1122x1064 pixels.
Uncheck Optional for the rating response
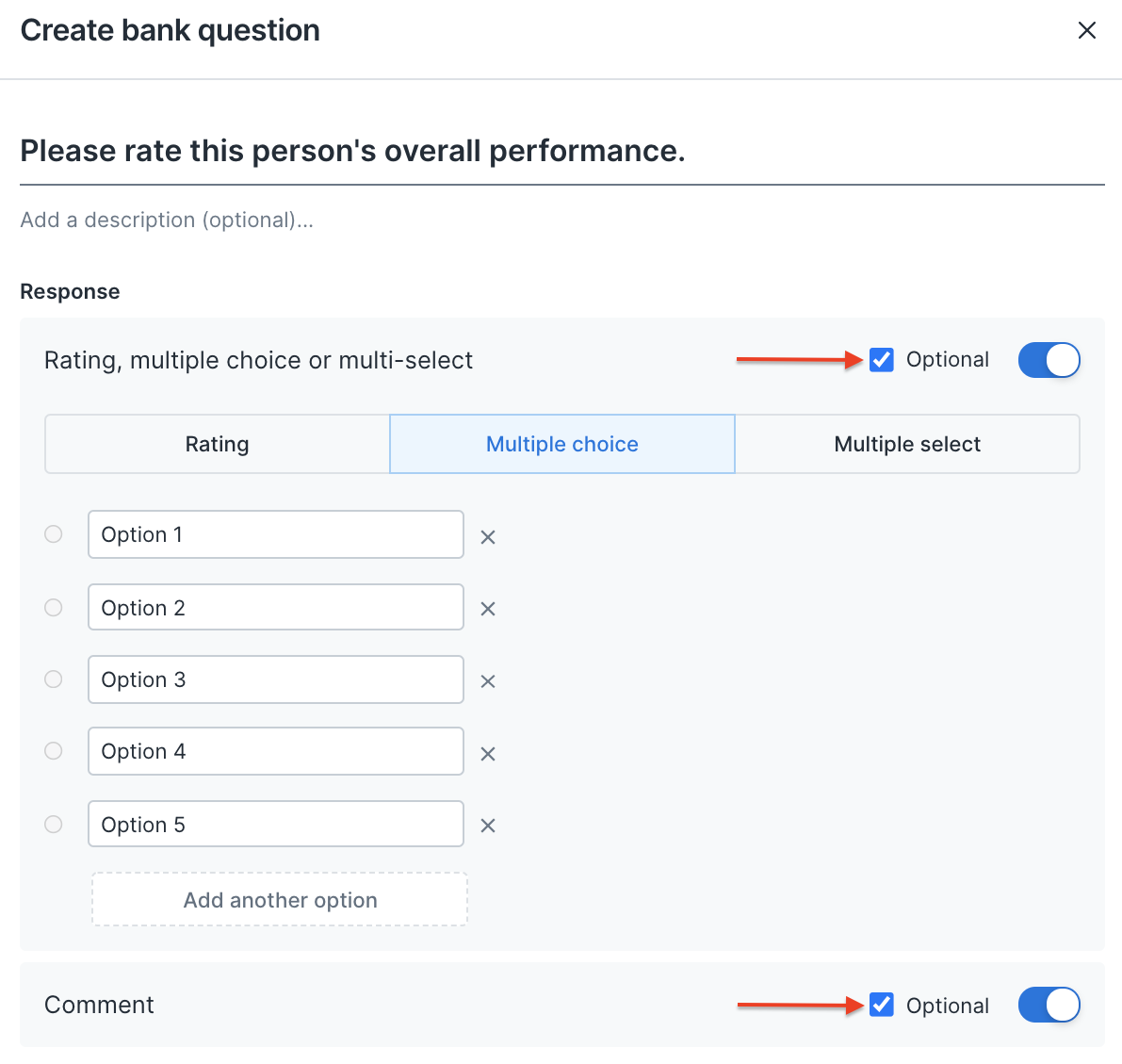coord(882,360)
